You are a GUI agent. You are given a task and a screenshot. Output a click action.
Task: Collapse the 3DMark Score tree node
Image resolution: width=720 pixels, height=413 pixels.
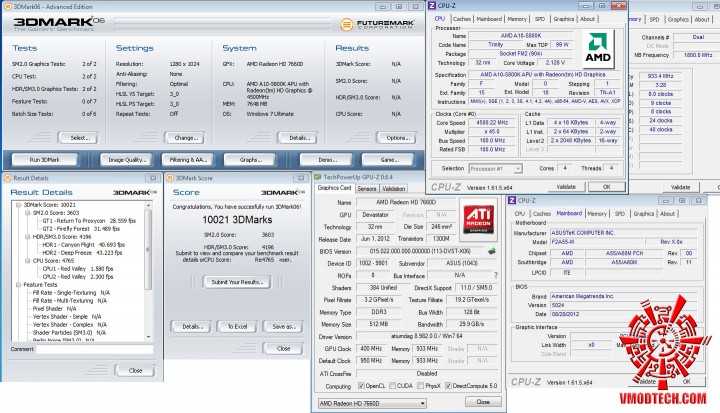point(18,205)
